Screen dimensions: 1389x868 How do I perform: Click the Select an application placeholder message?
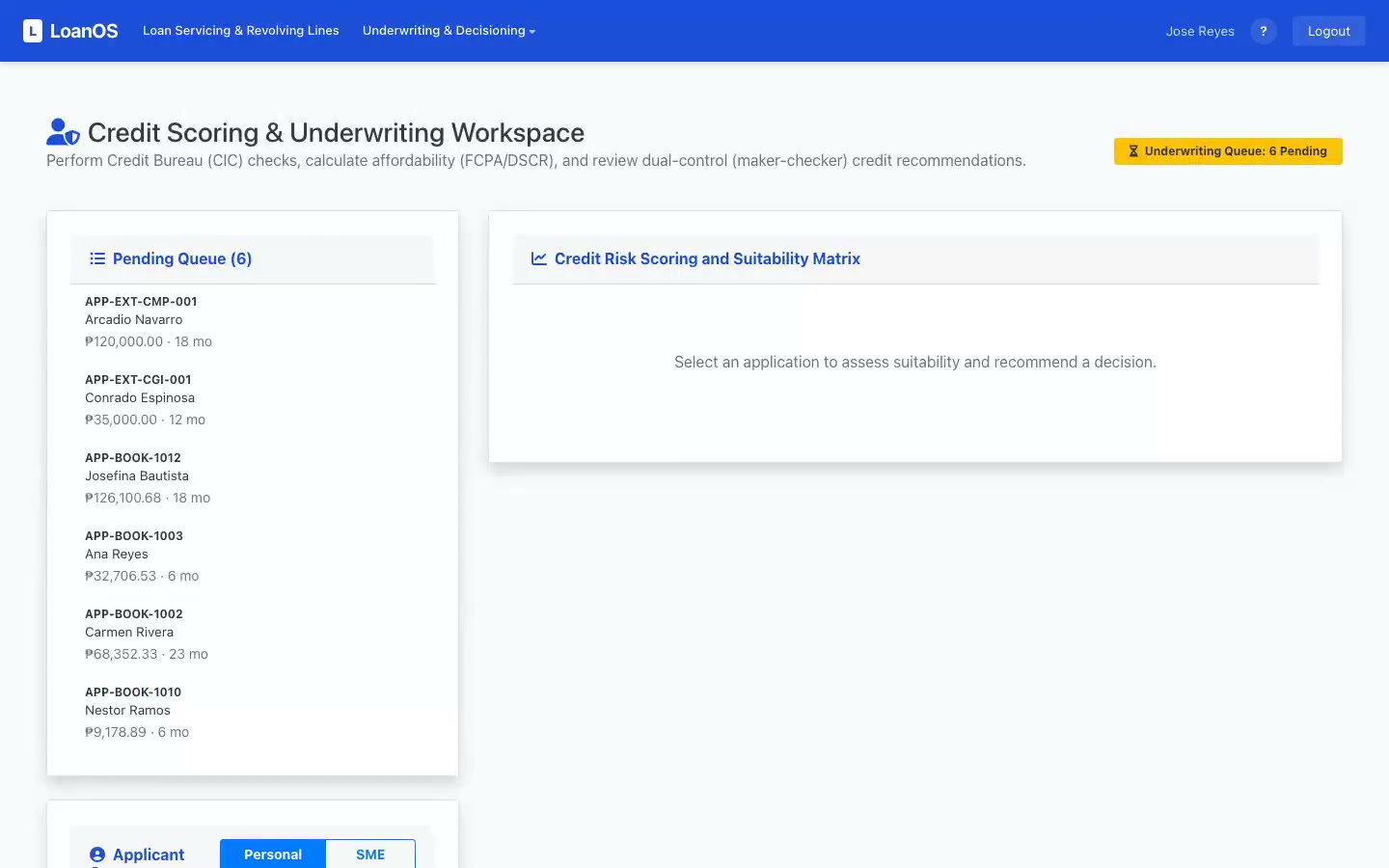[915, 363]
